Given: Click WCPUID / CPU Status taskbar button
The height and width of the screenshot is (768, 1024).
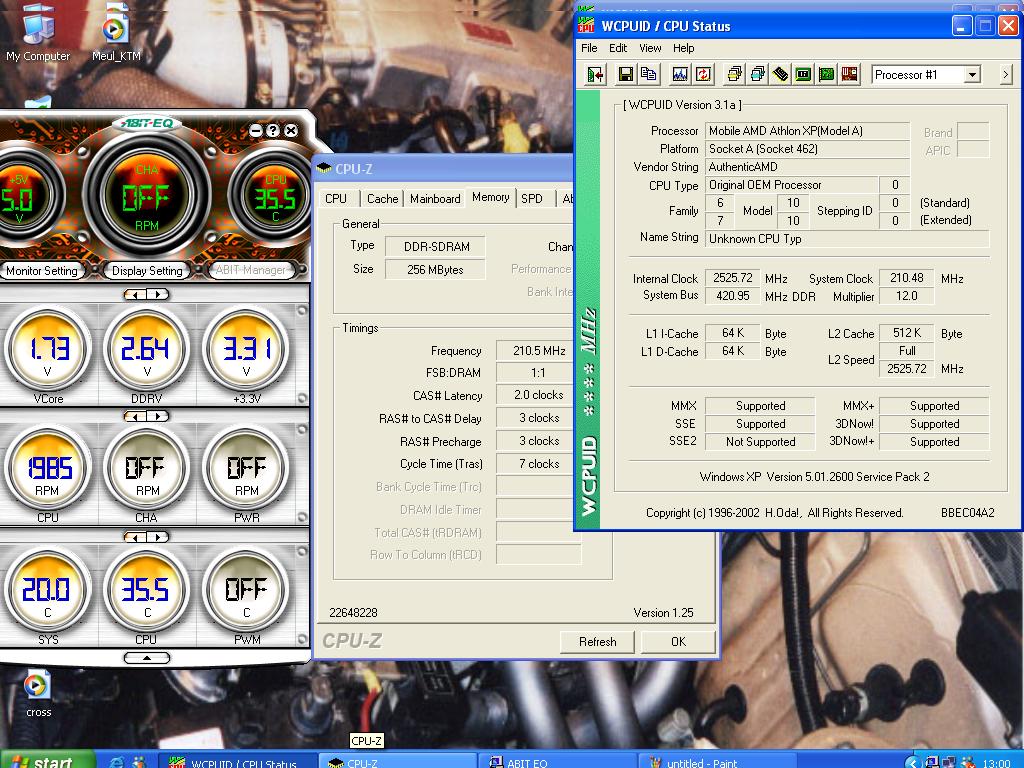Looking at the screenshot, I should point(236,761).
